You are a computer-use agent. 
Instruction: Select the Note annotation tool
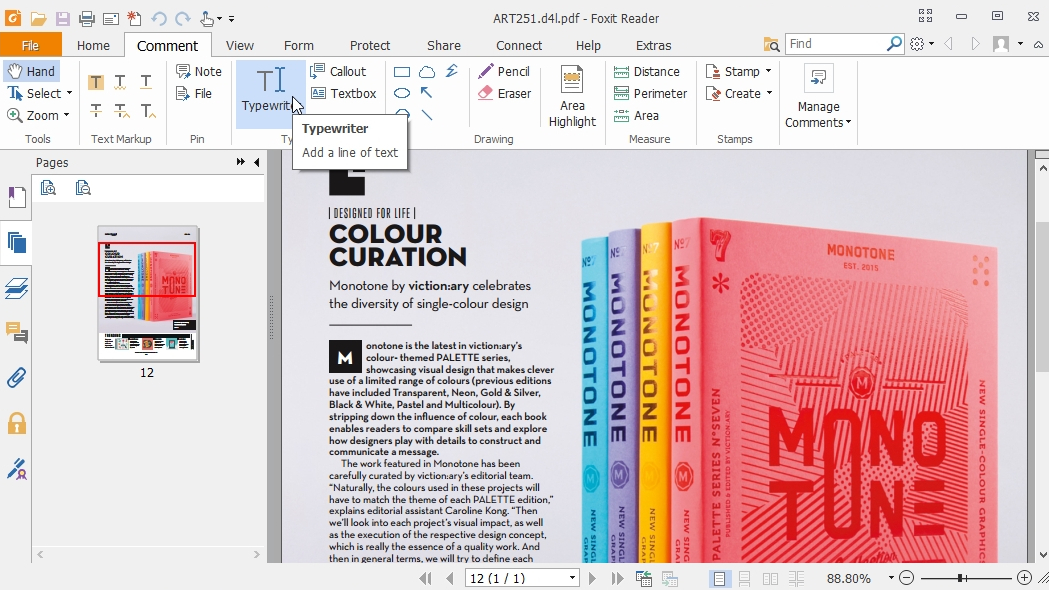tap(199, 71)
